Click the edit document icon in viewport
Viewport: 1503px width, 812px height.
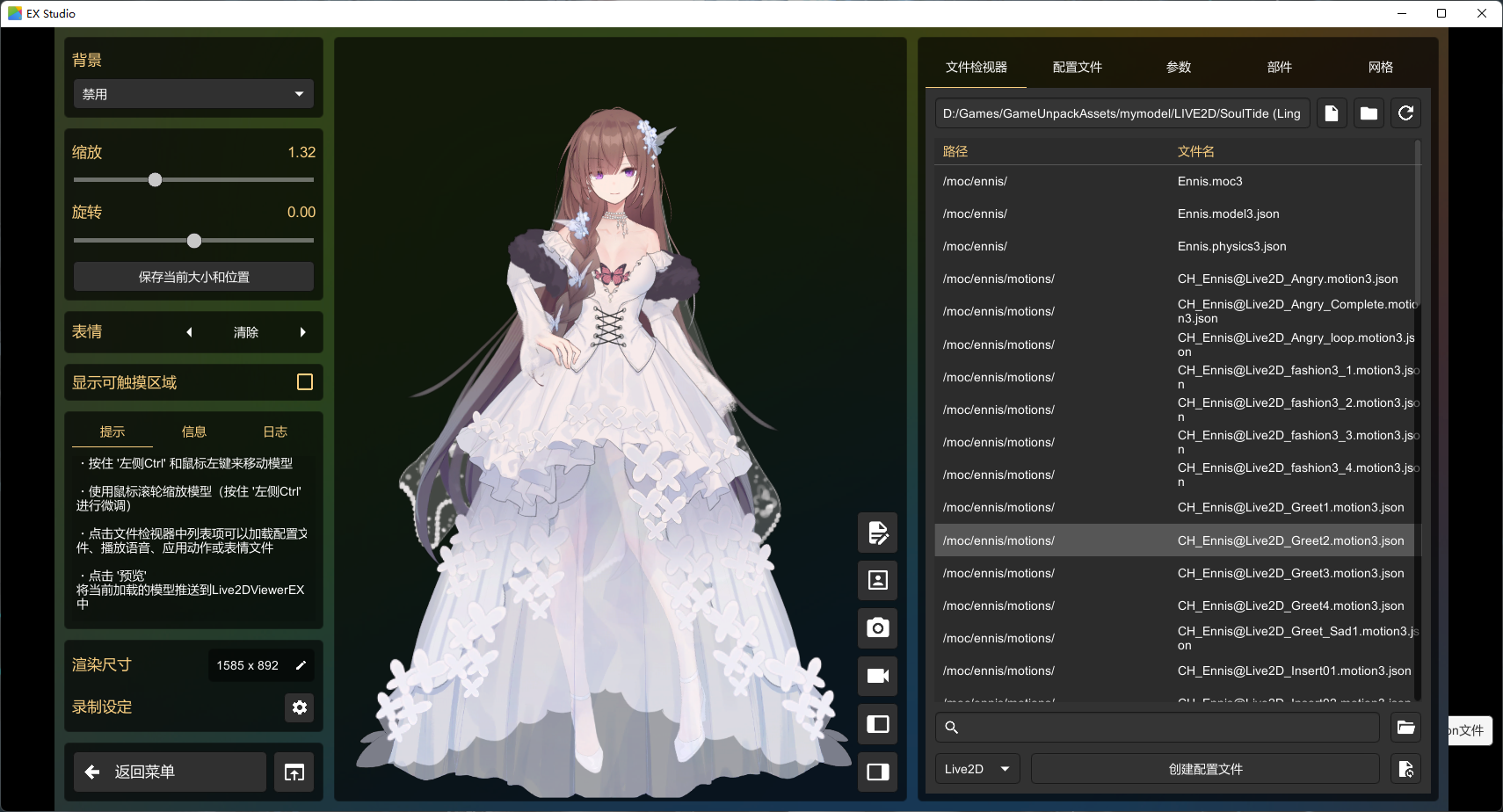point(877,533)
